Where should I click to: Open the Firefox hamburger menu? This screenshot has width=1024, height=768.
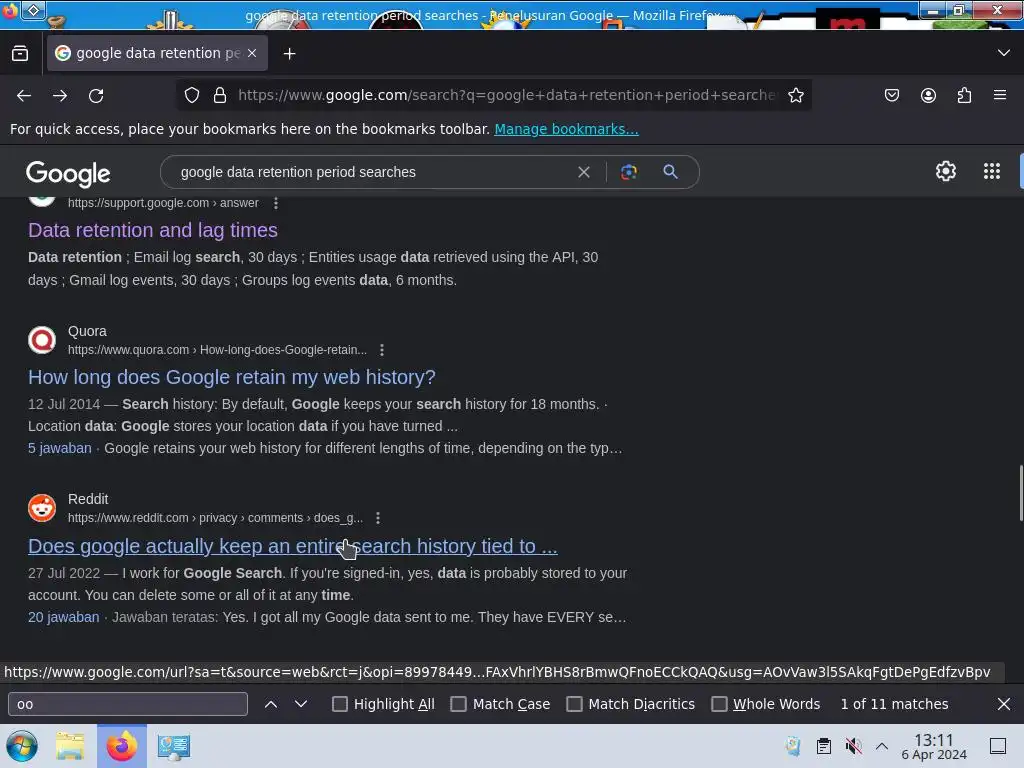pyautogui.click(x=1000, y=95)
